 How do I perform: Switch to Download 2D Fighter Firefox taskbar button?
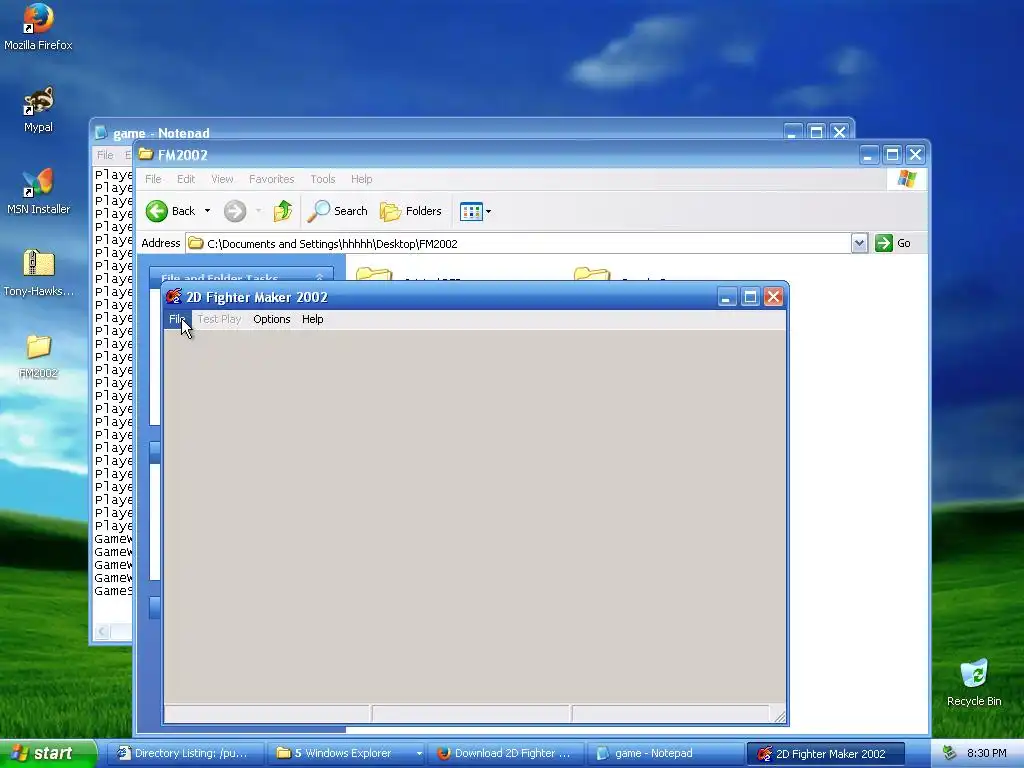(x=506, y=754)
